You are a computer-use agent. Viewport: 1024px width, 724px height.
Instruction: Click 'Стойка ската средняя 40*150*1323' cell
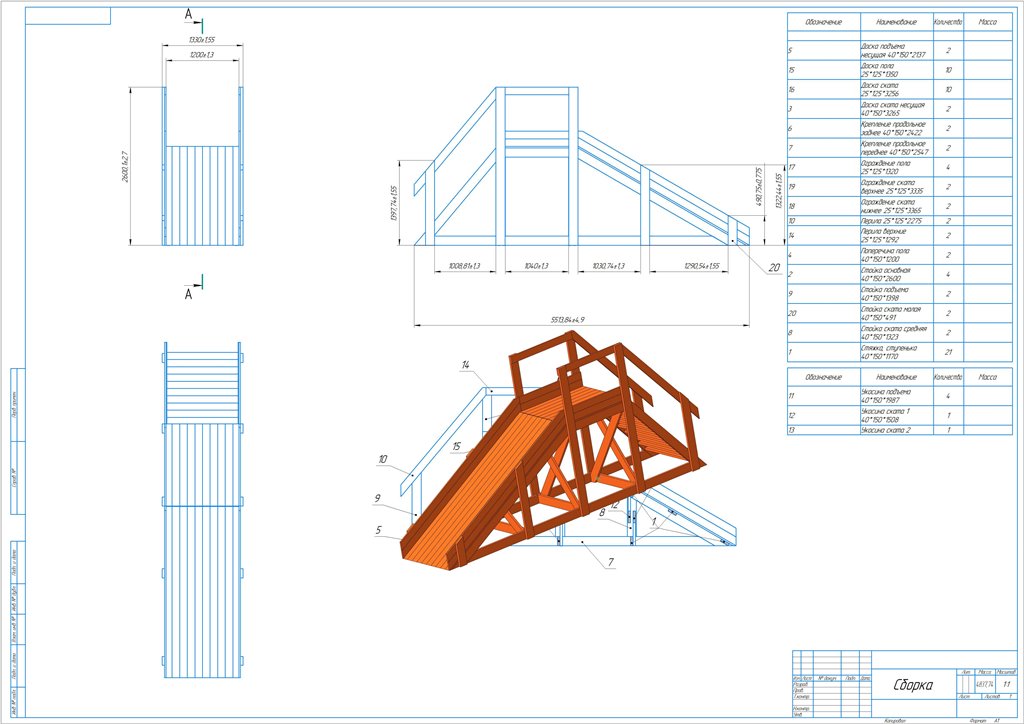point(897,333)
